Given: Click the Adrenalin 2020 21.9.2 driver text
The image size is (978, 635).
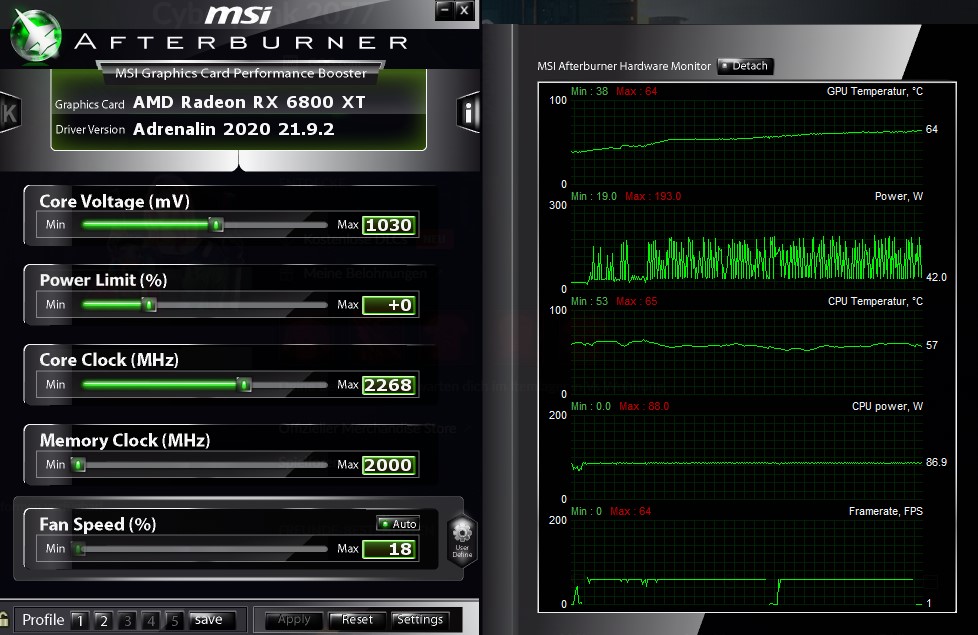Looking at the screenshot, I should coord(233,129).
